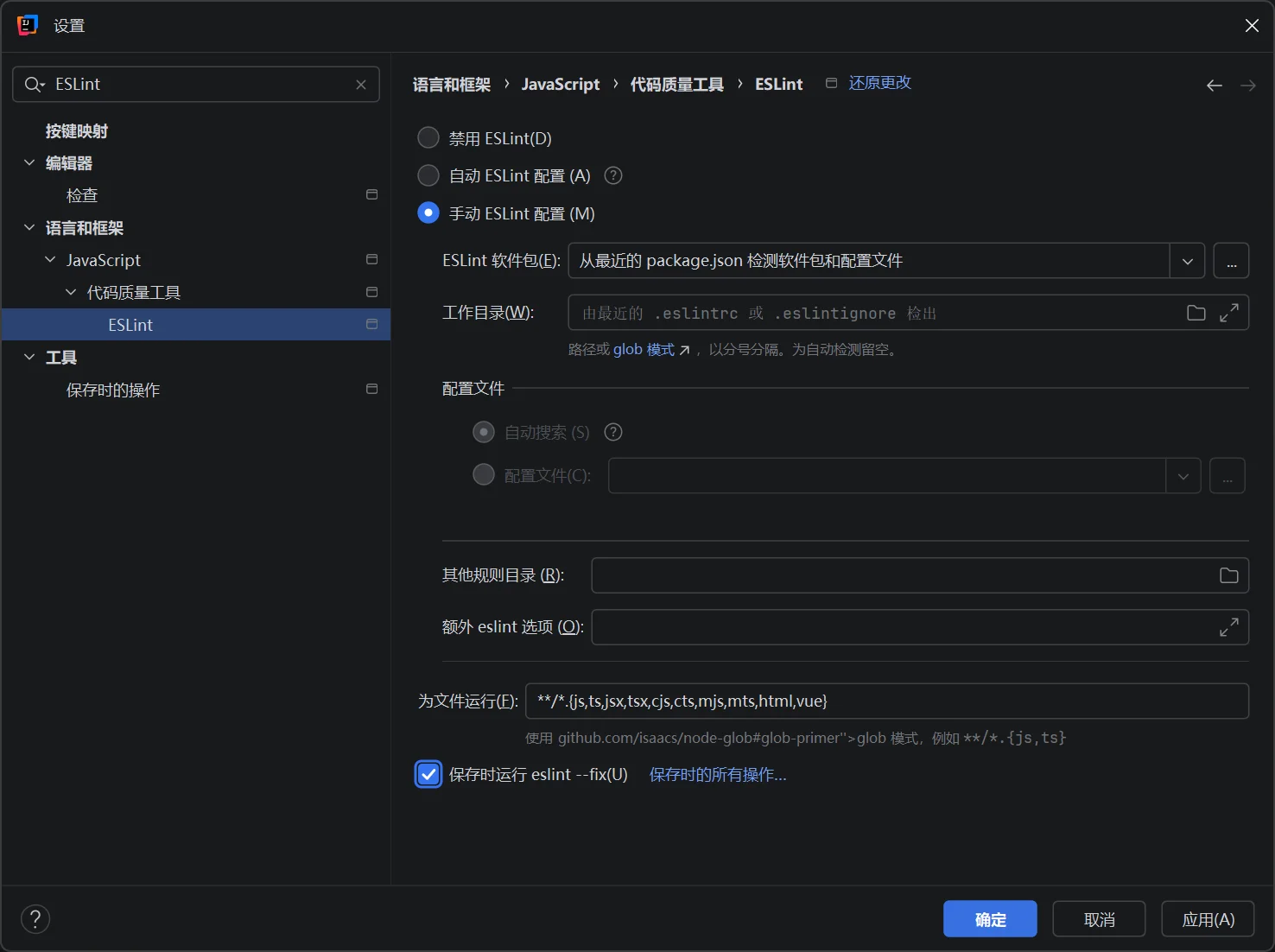The width and height of the screenshot is (1275, 952).
Task: Navigate back with the left arrow
Action: [x=1214, y=86]
